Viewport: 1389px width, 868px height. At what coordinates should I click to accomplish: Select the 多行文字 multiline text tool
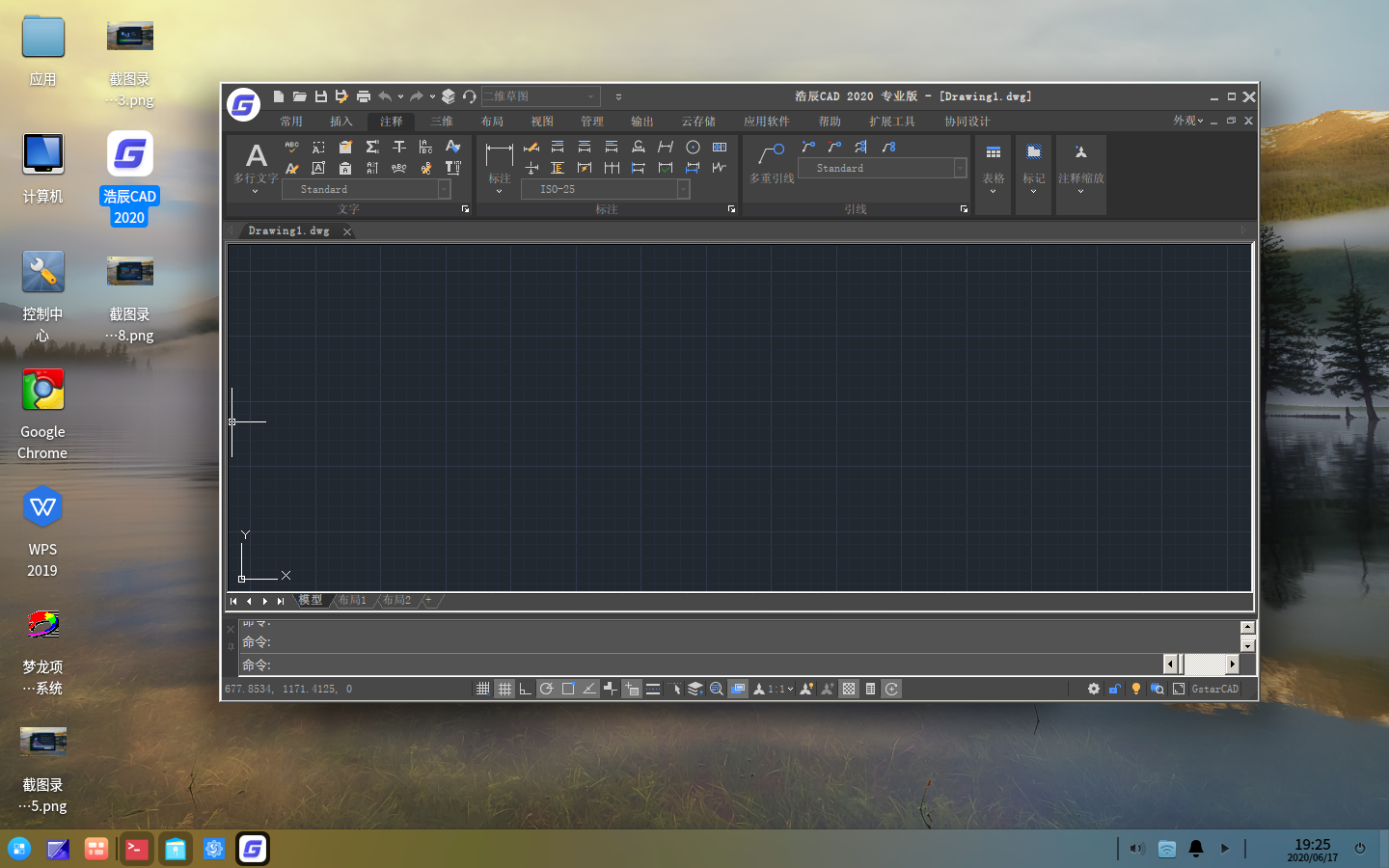click(256, 165)
